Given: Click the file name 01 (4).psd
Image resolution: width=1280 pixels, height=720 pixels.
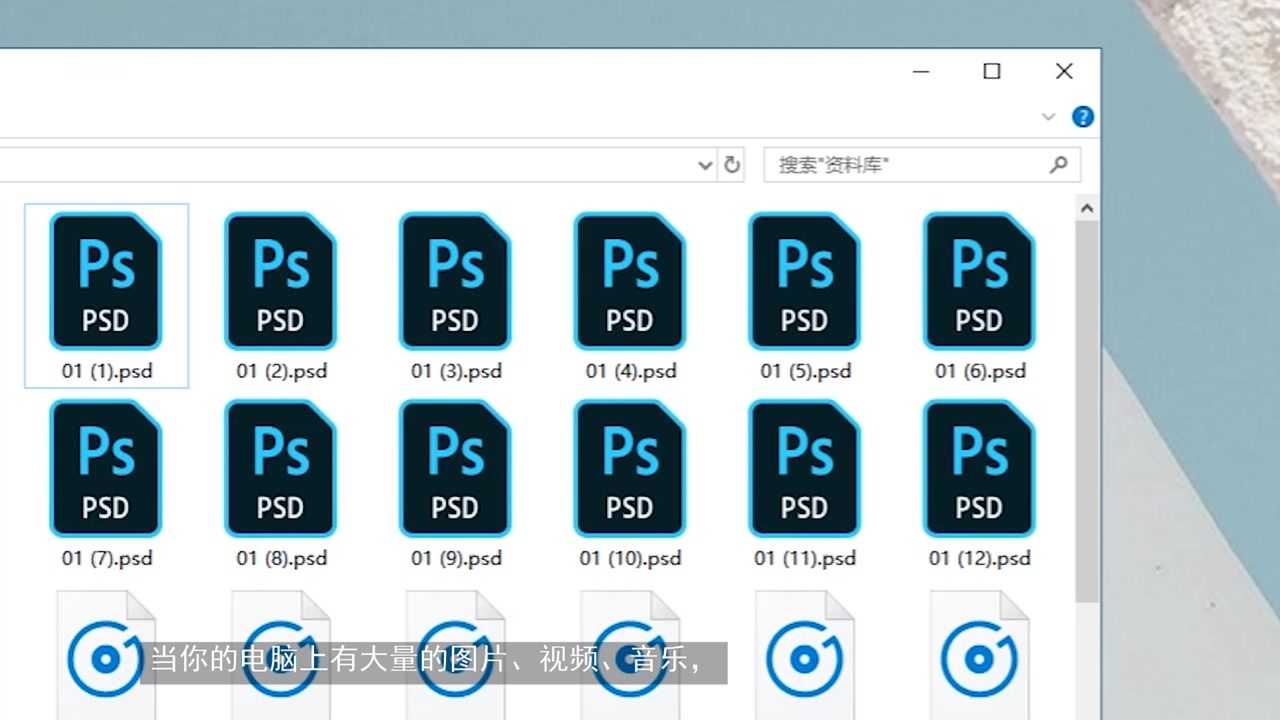Looking at the screenshot, I should (x=631, y=371).
